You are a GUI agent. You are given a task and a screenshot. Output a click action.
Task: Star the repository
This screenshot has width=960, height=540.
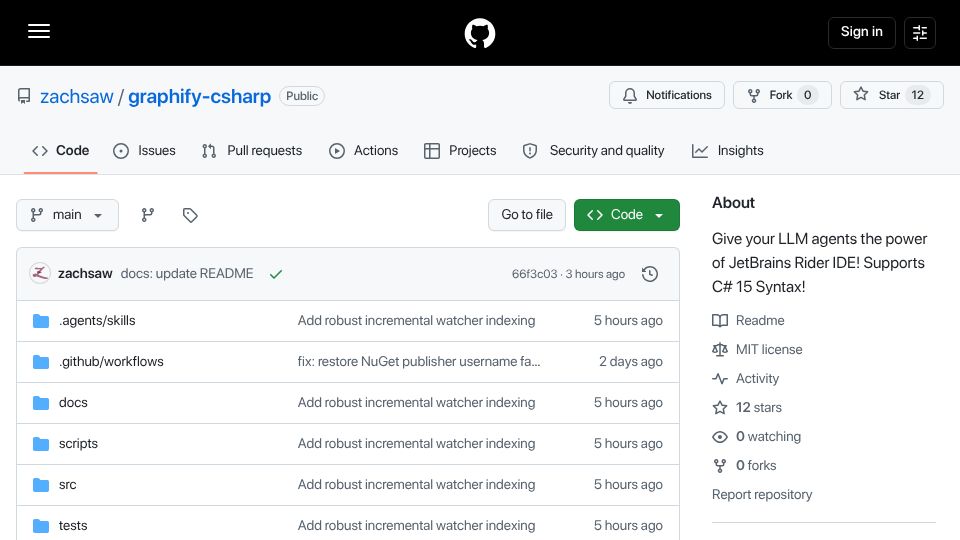point(891,95)
